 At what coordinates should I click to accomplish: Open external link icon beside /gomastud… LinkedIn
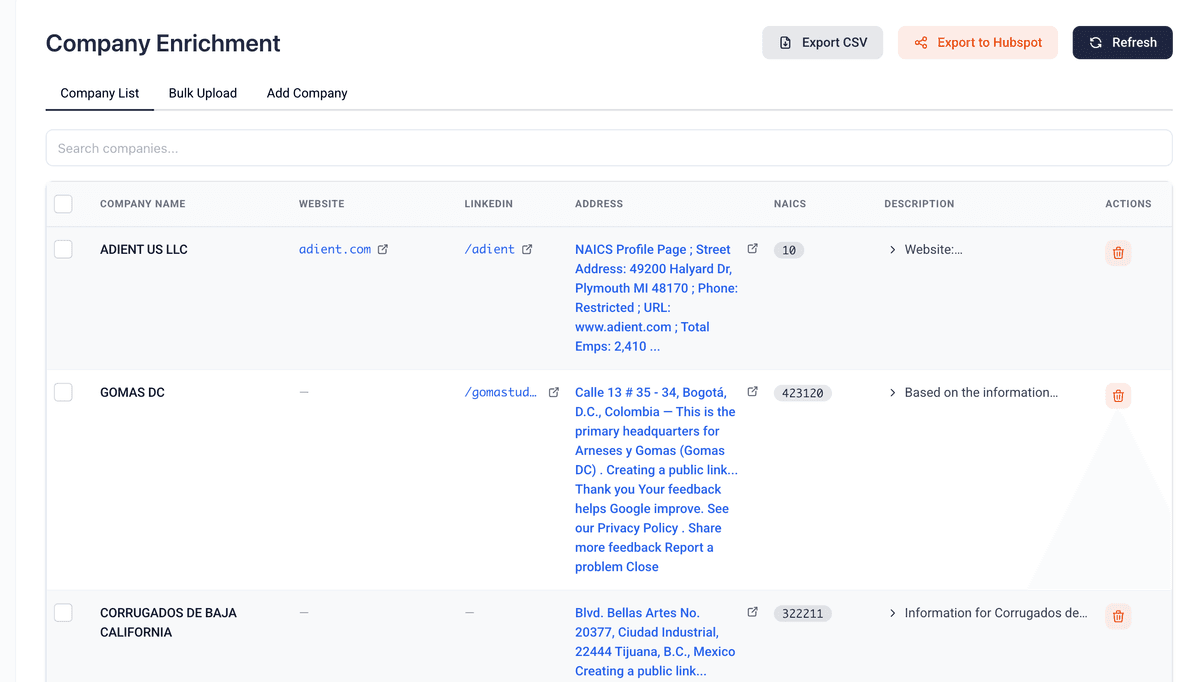(553, 392)
